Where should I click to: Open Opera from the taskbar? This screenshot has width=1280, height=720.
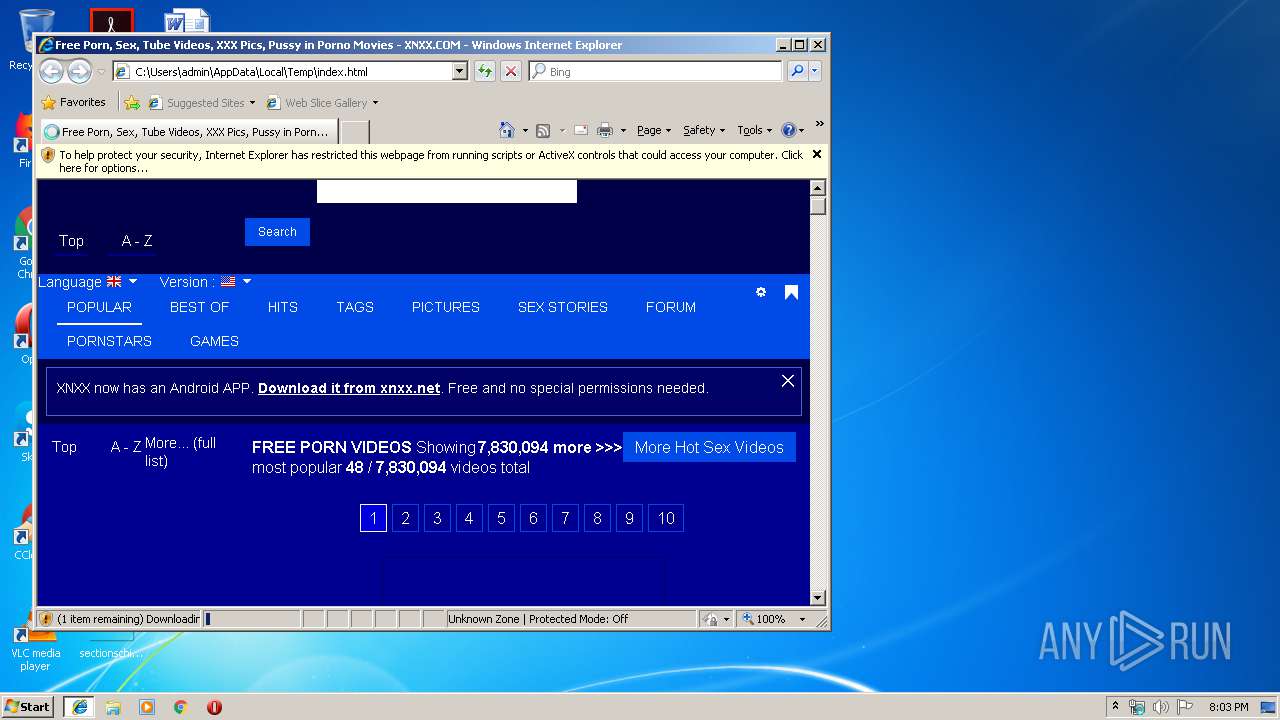click(214, 706)
